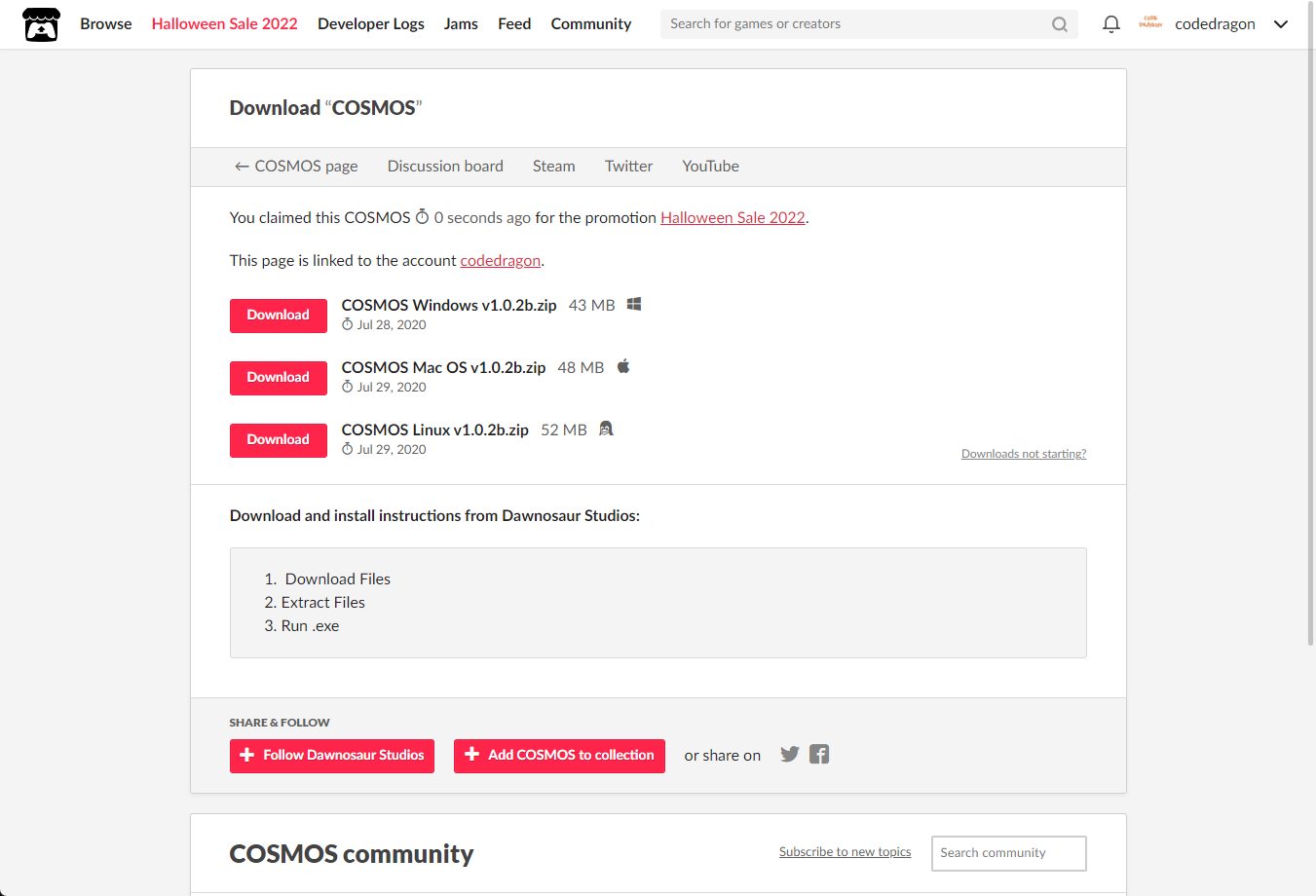Click 'COSMOS Windows v1.0.2b.zip' filename
The height and width of the screenshot is (896, 1316).
click(x=449, y=305)
